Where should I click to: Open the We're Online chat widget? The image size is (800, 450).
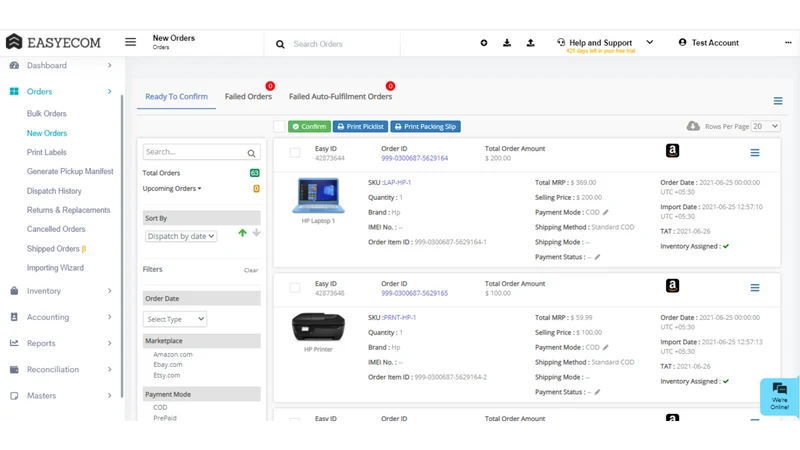779,396
